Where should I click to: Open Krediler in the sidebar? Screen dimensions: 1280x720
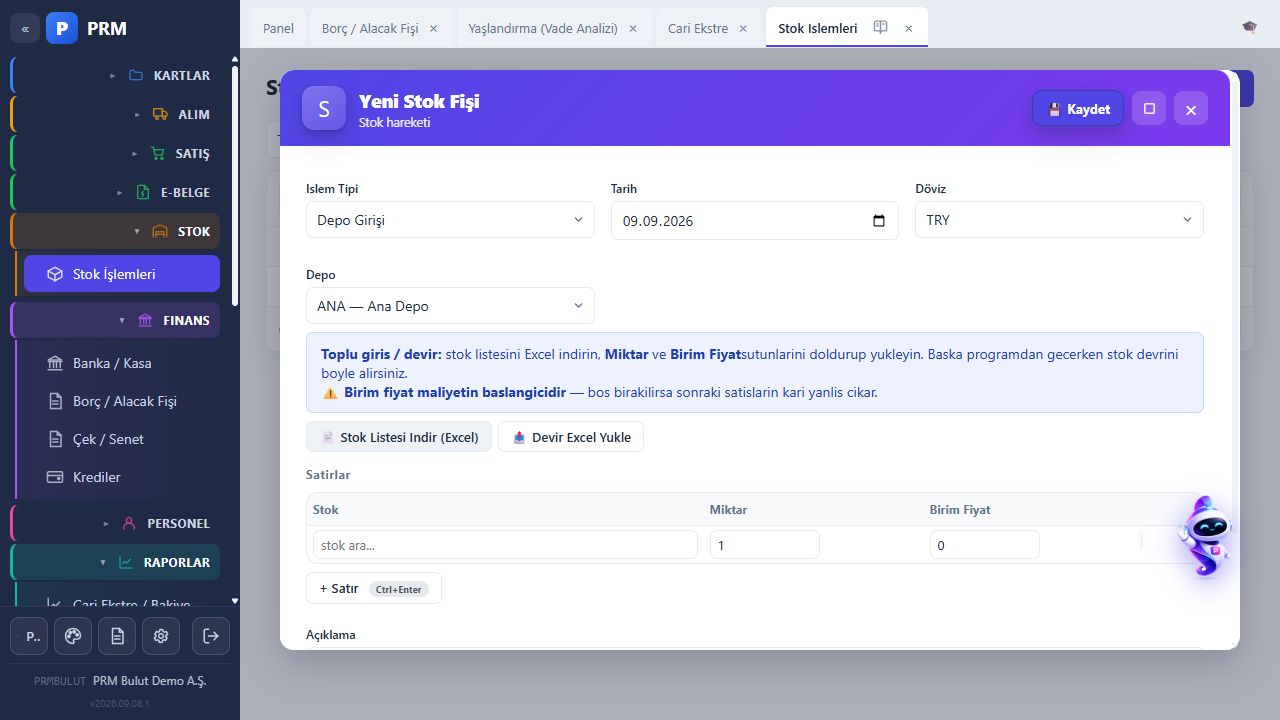coord(122,477)
